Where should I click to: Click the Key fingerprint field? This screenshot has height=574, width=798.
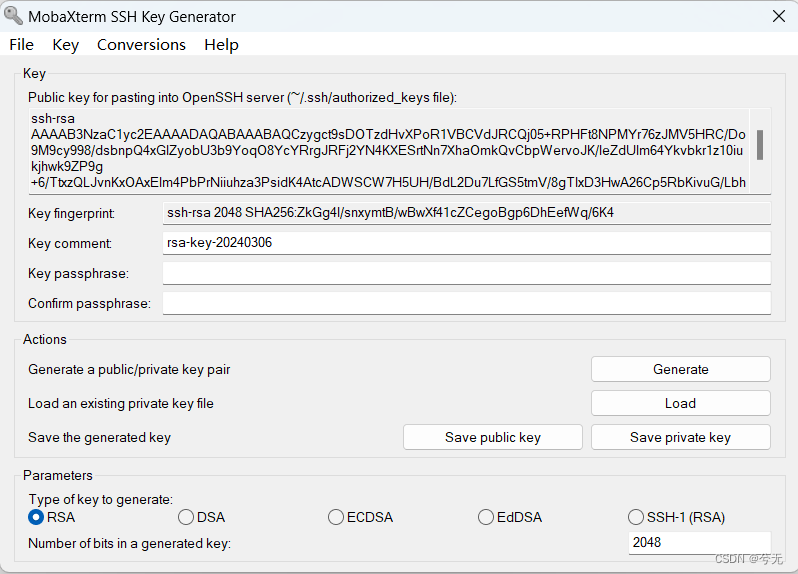click(467, 213)
